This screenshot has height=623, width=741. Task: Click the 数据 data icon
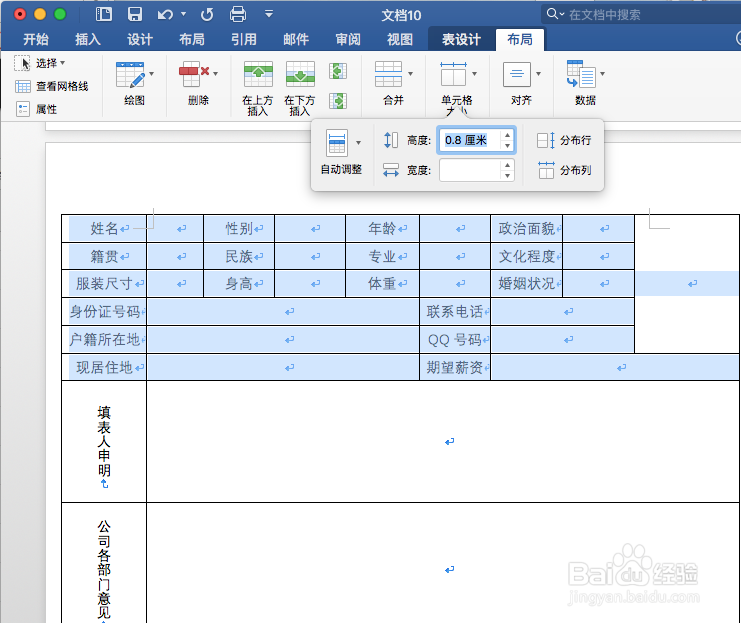581,74
